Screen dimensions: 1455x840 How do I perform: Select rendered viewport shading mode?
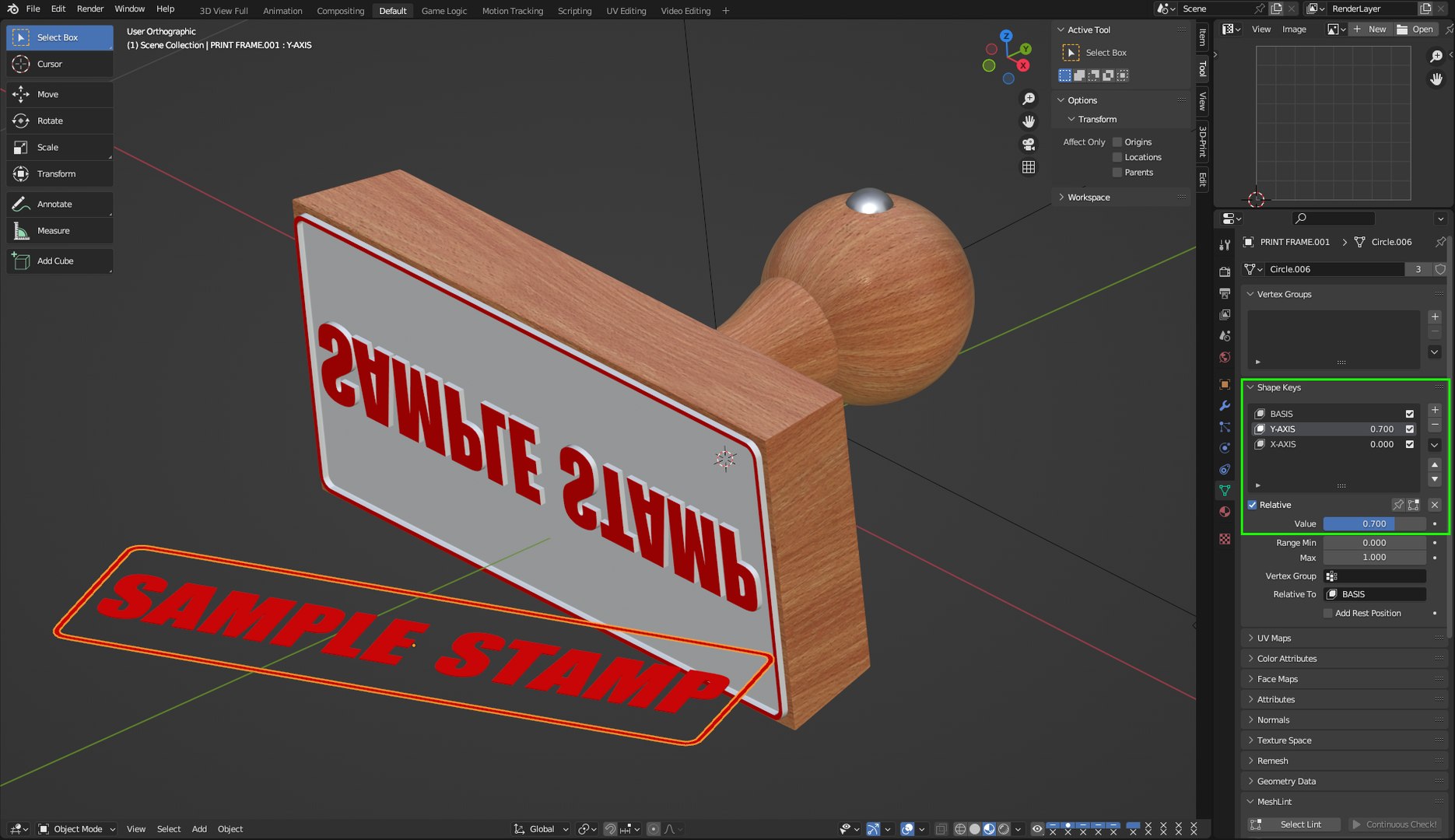click(1004, 829)
